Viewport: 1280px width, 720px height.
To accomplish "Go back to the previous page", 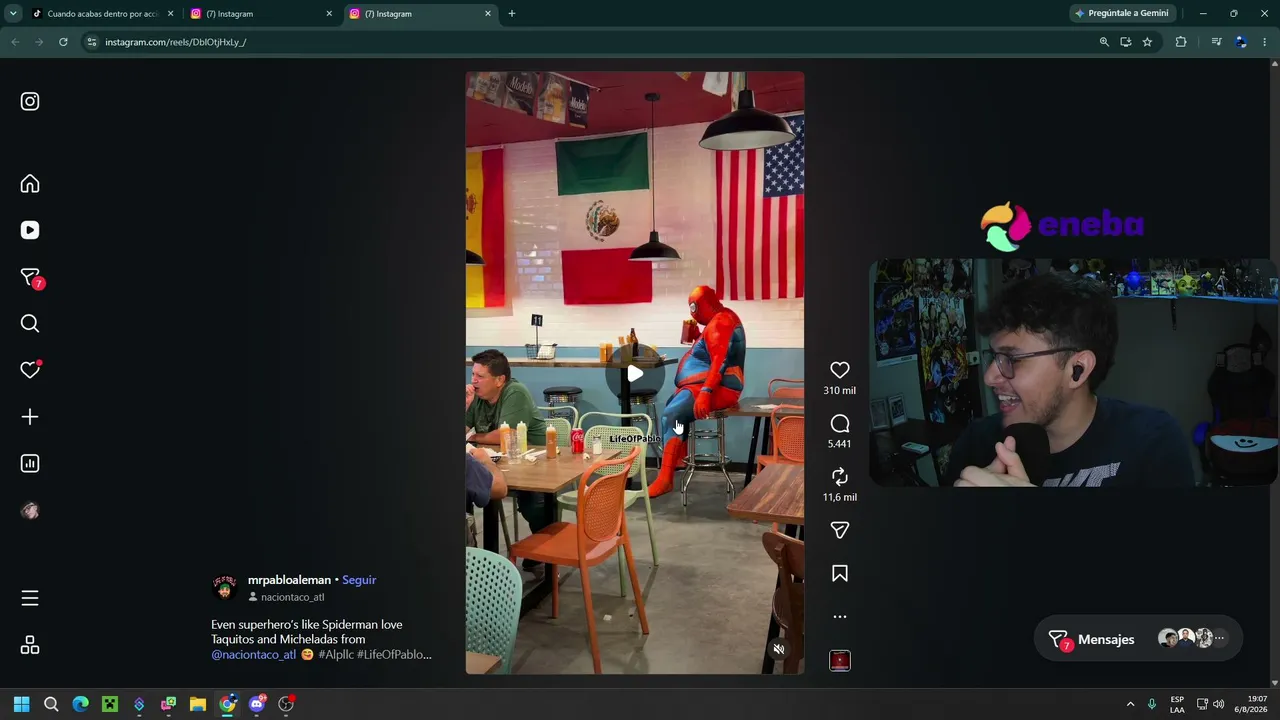I will point(15,42).
